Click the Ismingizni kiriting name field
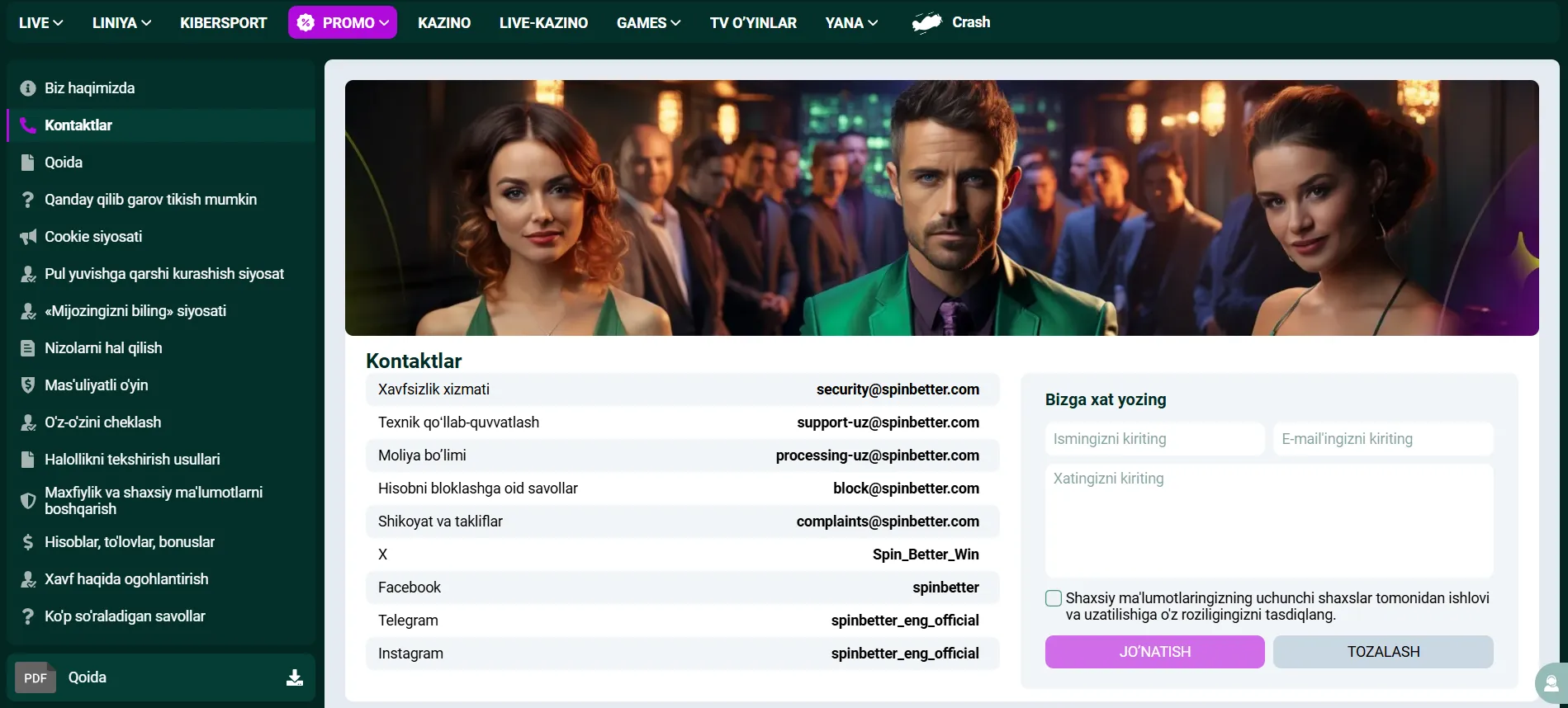 point(1154,439)
